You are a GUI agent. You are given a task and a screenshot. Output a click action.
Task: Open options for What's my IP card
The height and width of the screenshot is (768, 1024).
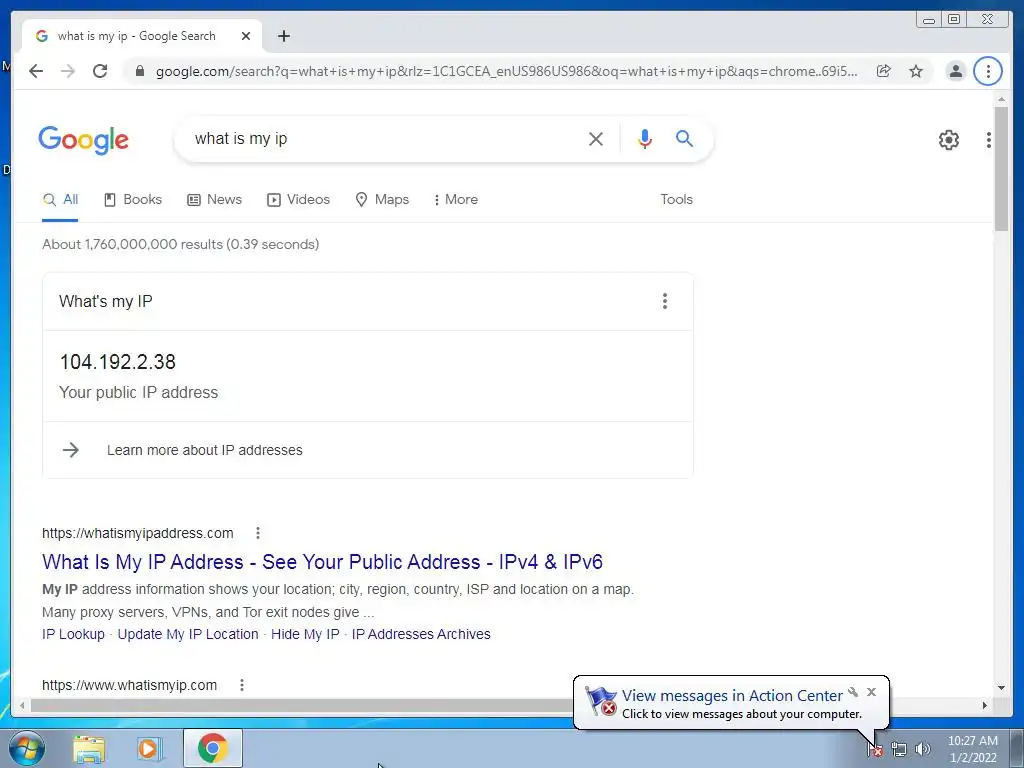pos(664,301)
